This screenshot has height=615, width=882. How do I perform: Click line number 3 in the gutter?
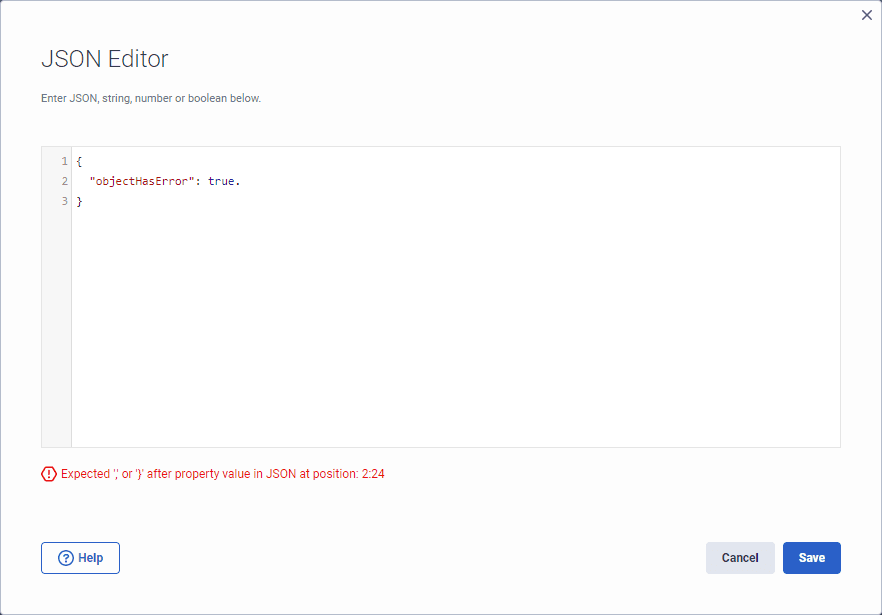63,200
